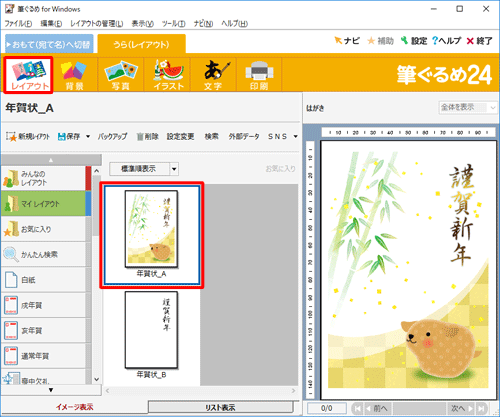500x417 pixels.
Task: Open the ヘルプ(H) menu
Action: coord(235,23)
